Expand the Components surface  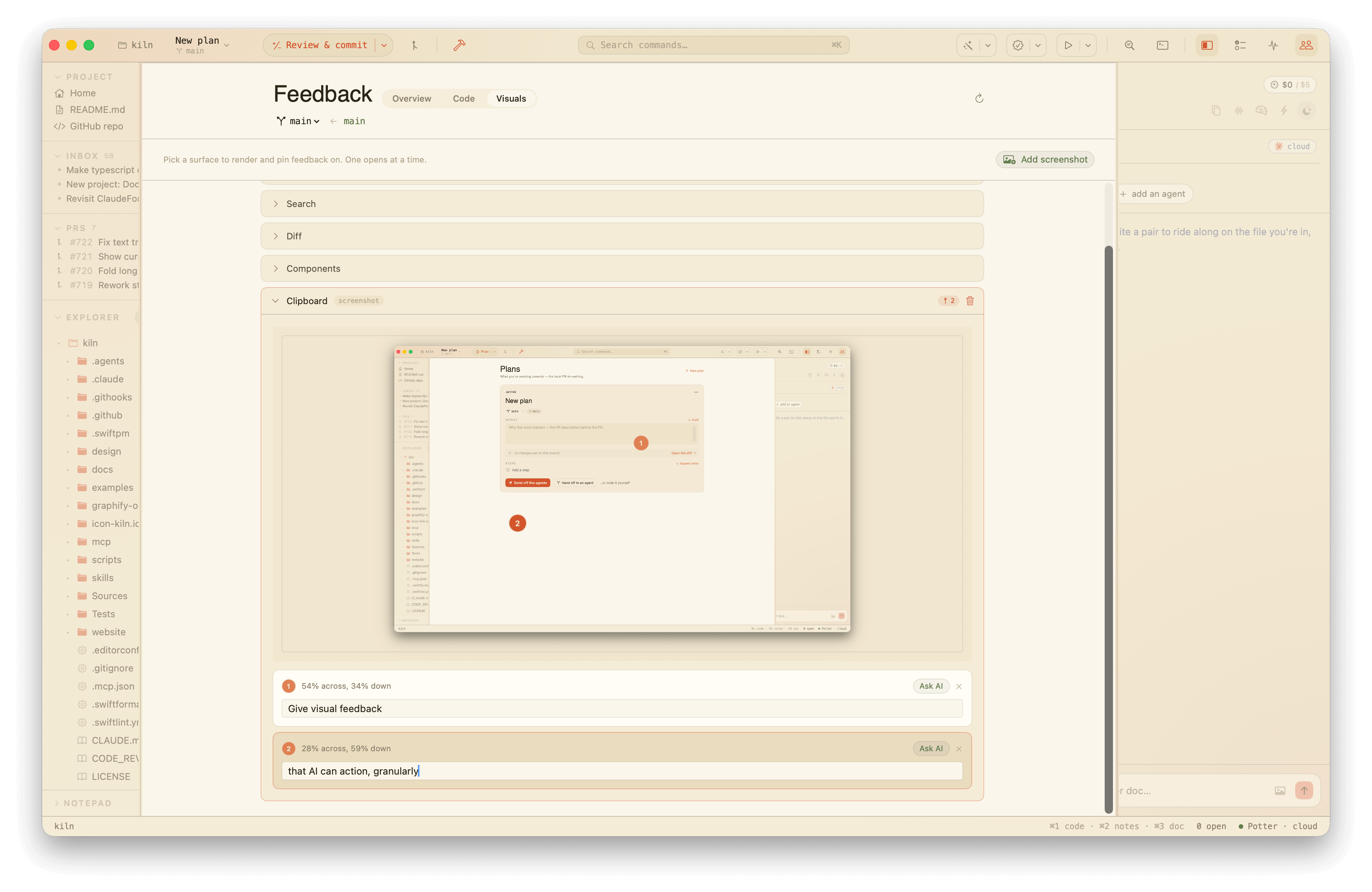click(x=622, y=268)
